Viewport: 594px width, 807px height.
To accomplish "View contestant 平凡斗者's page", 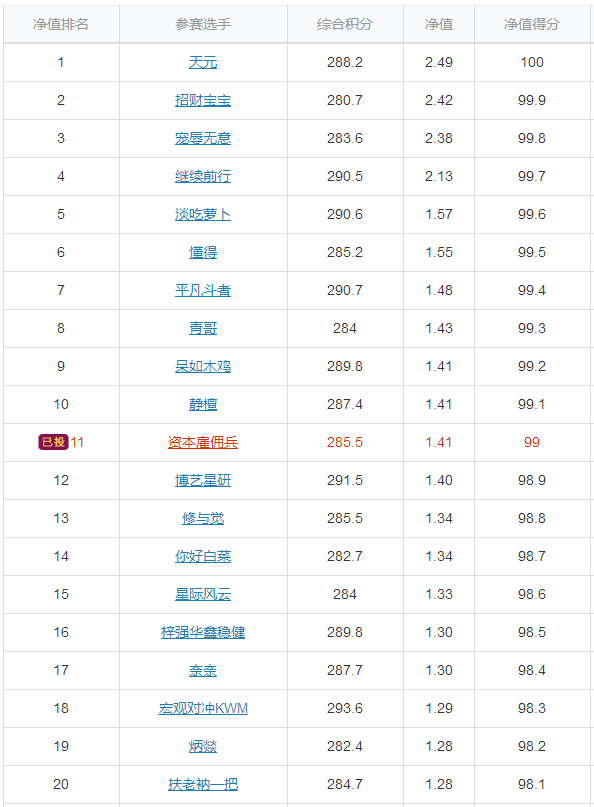I will point(203,291).
